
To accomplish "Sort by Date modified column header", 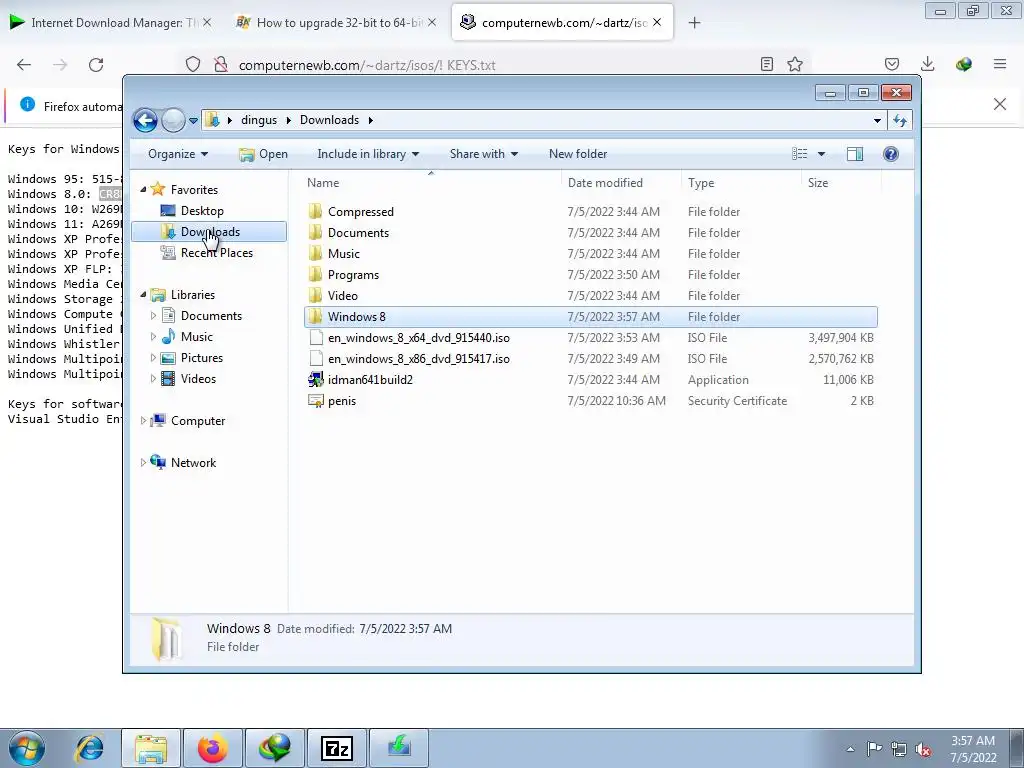I will [x=621, y=183].
